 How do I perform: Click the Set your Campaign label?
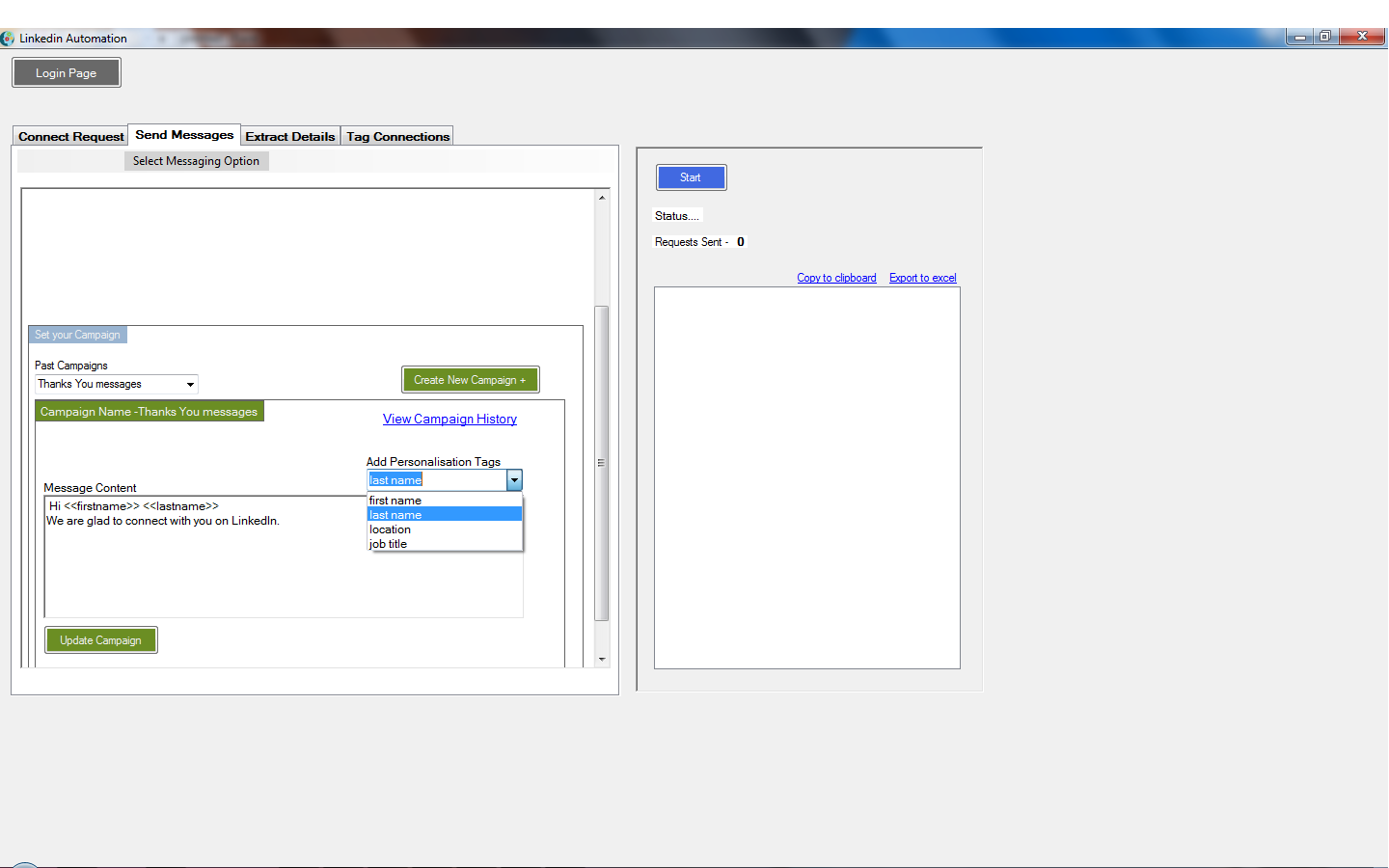click(x=77, y=335)
